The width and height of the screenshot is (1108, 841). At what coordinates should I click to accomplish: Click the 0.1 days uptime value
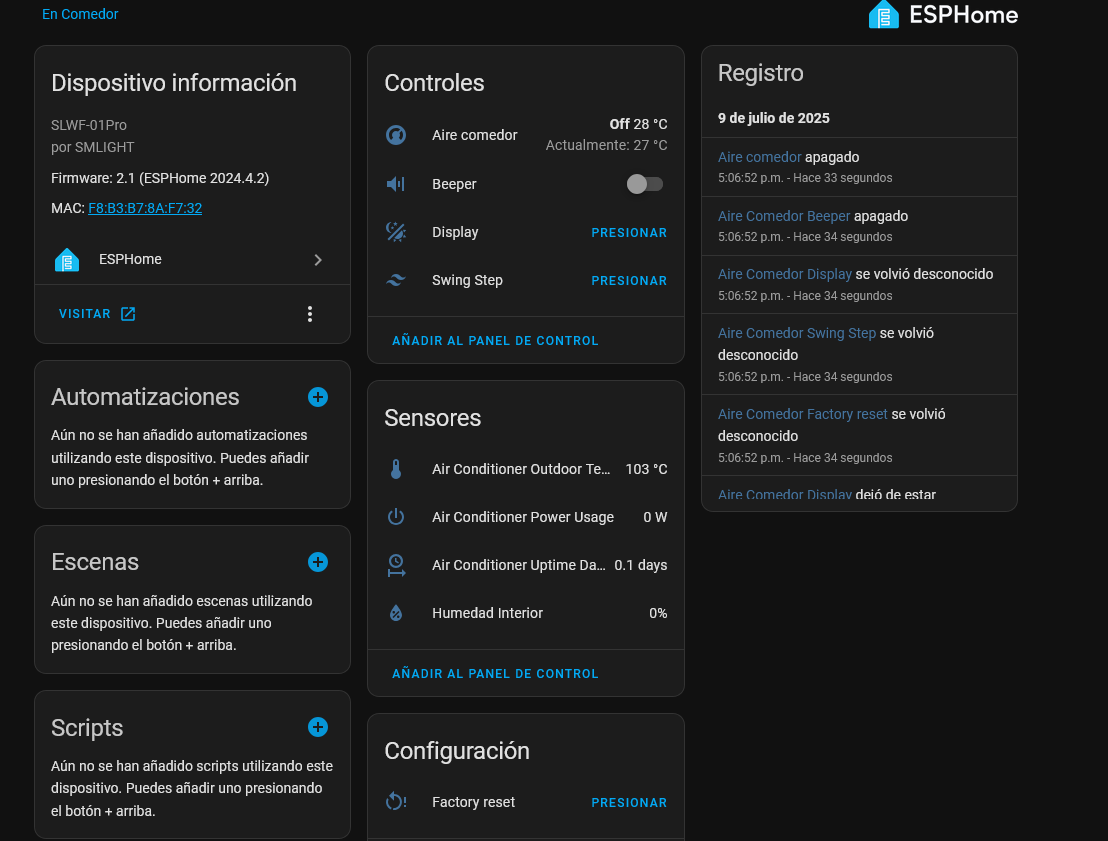640,565
